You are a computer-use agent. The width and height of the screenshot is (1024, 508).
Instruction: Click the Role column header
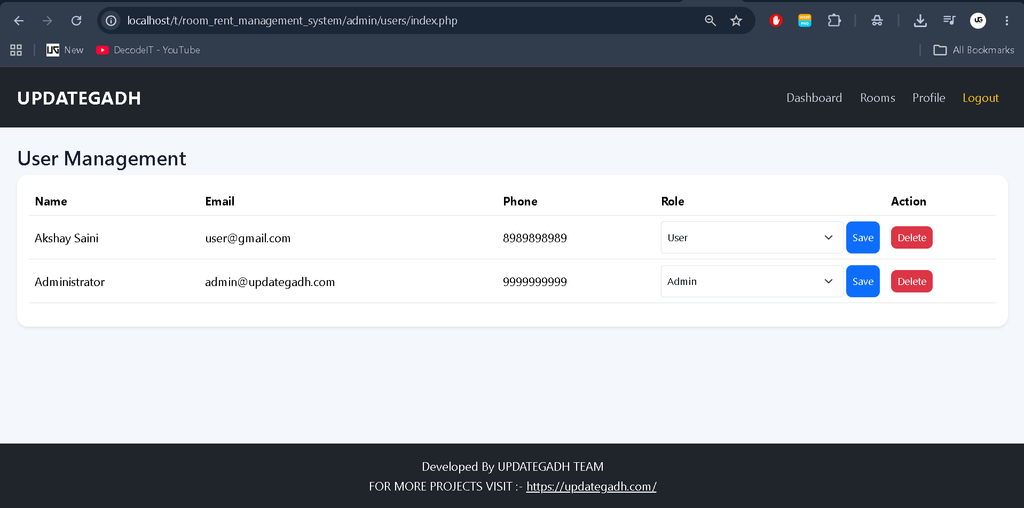click(x=673, y=201)
